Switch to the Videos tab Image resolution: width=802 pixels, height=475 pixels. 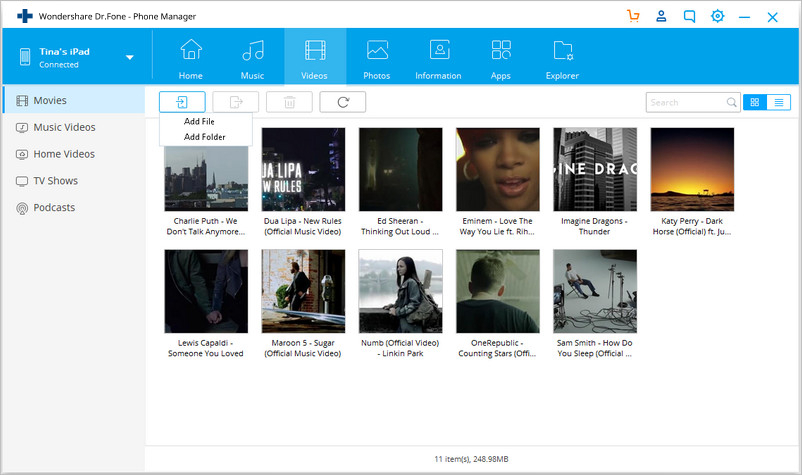[315, 59]
